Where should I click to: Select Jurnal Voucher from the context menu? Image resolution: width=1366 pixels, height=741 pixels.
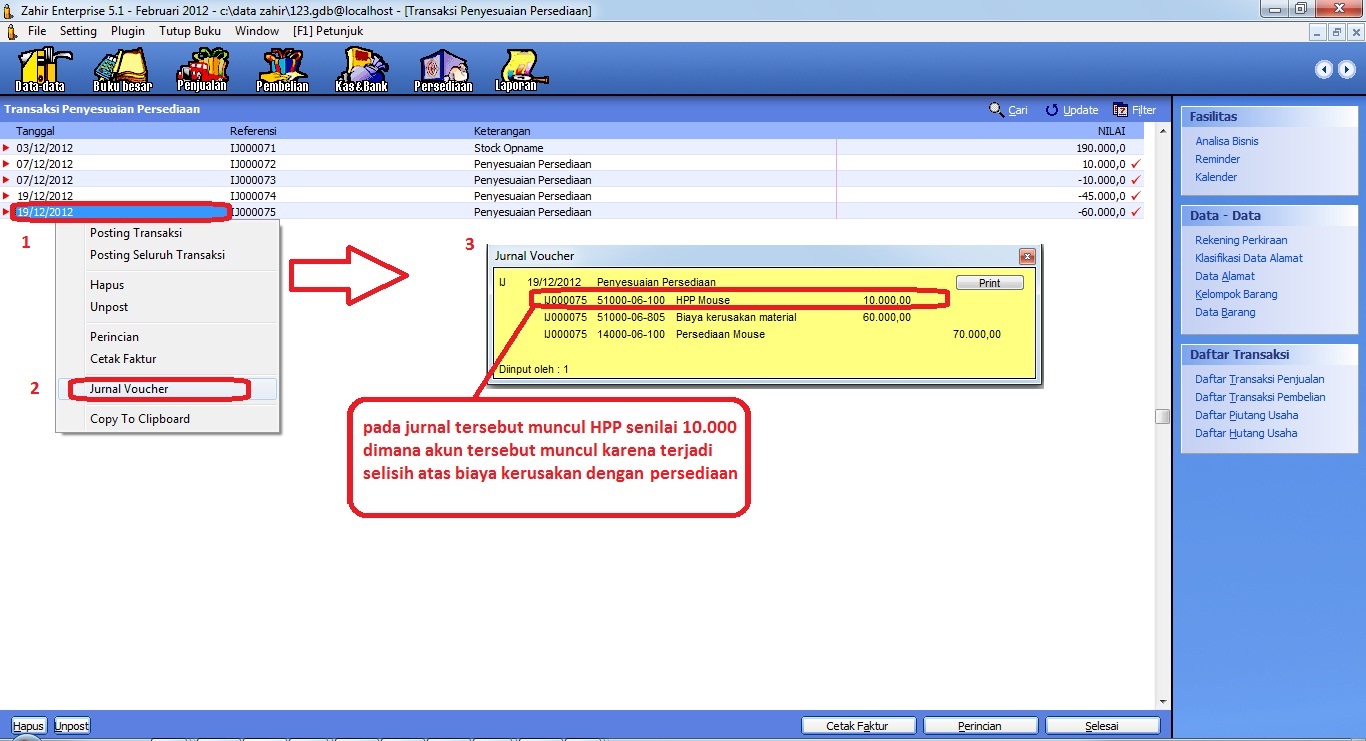click(x=129, y=389)
